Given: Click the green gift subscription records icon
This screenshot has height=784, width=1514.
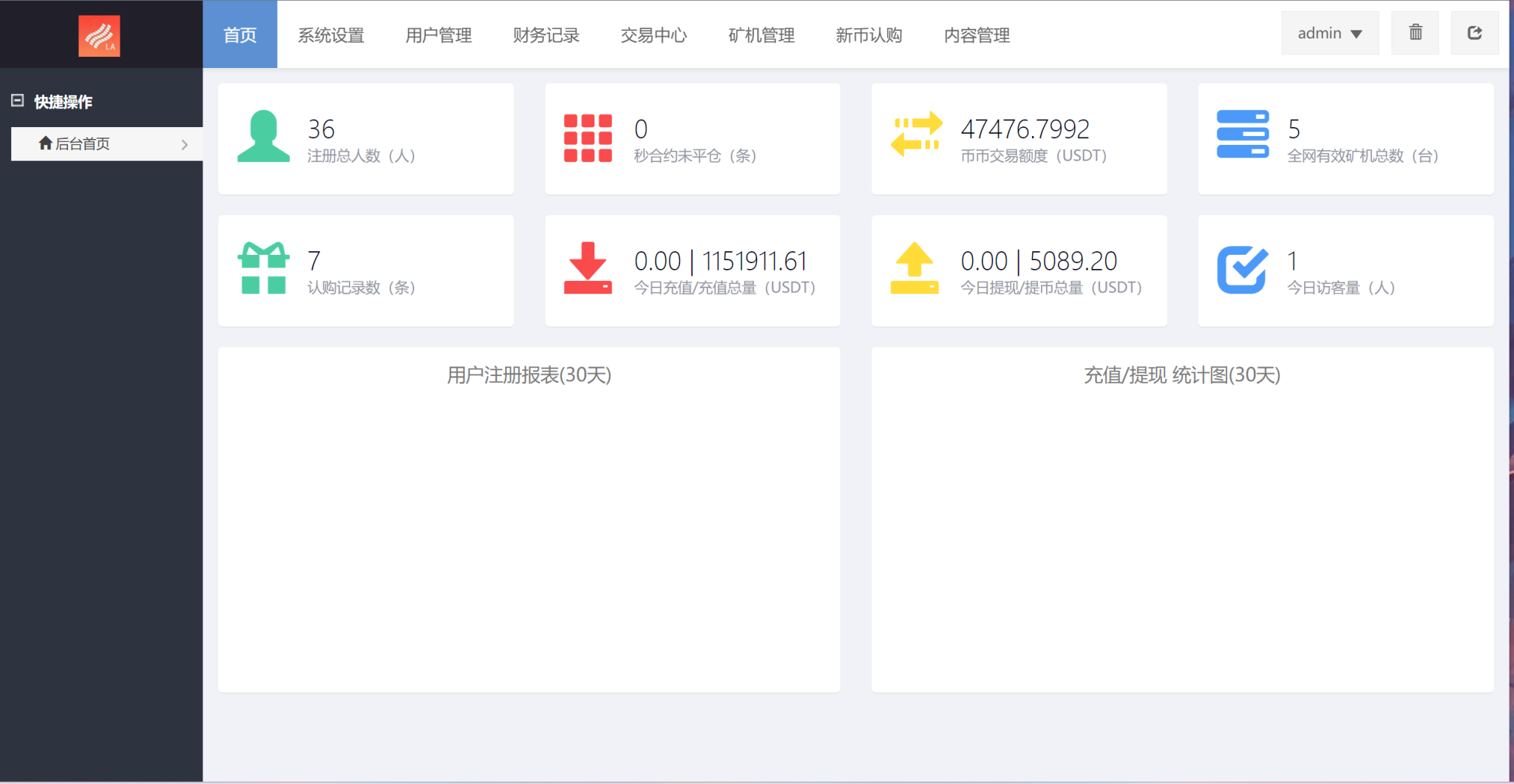Looking at the screenshot, I should pos(262,268).
